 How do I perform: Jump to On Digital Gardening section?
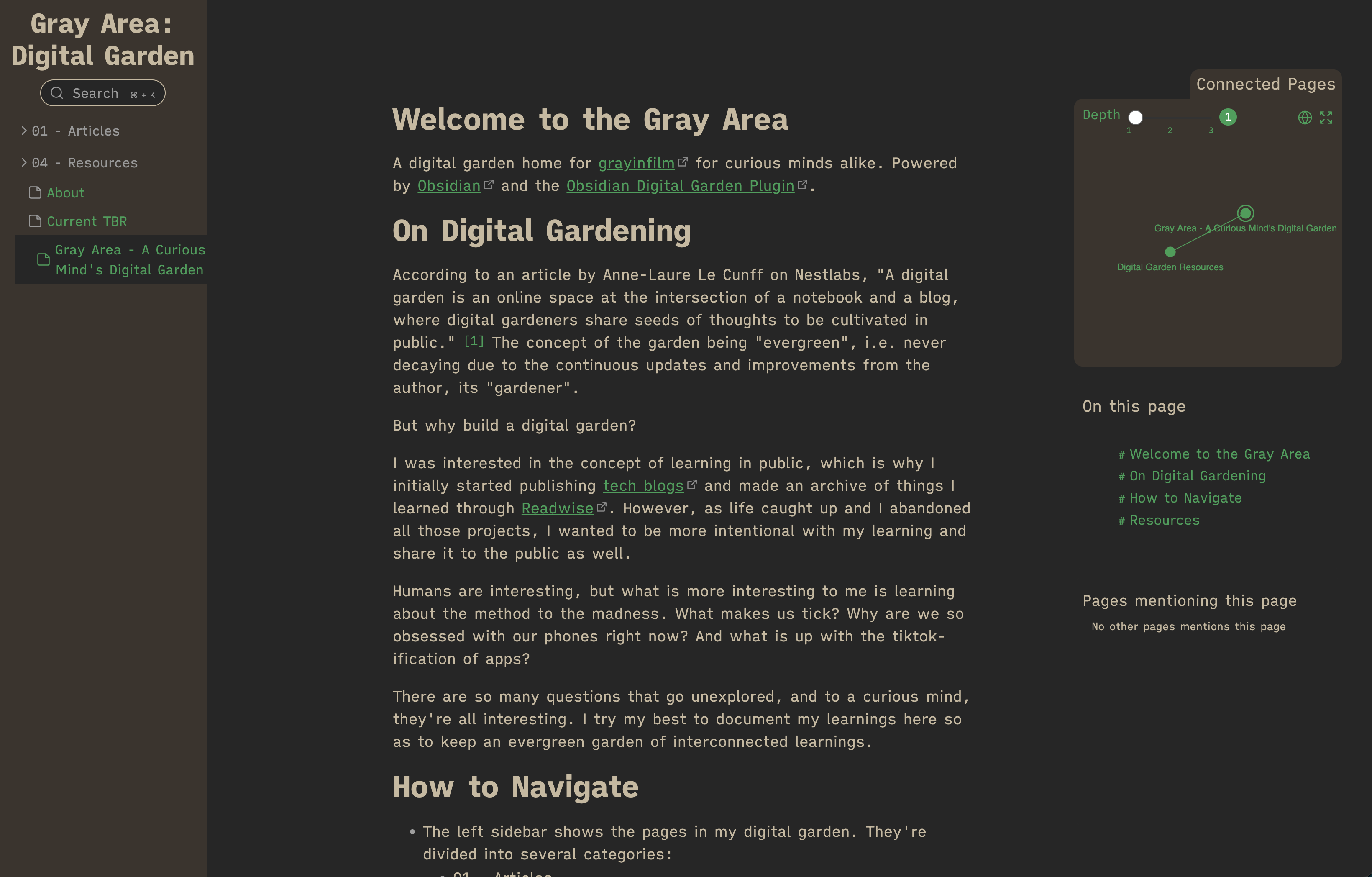(1197, 476)
